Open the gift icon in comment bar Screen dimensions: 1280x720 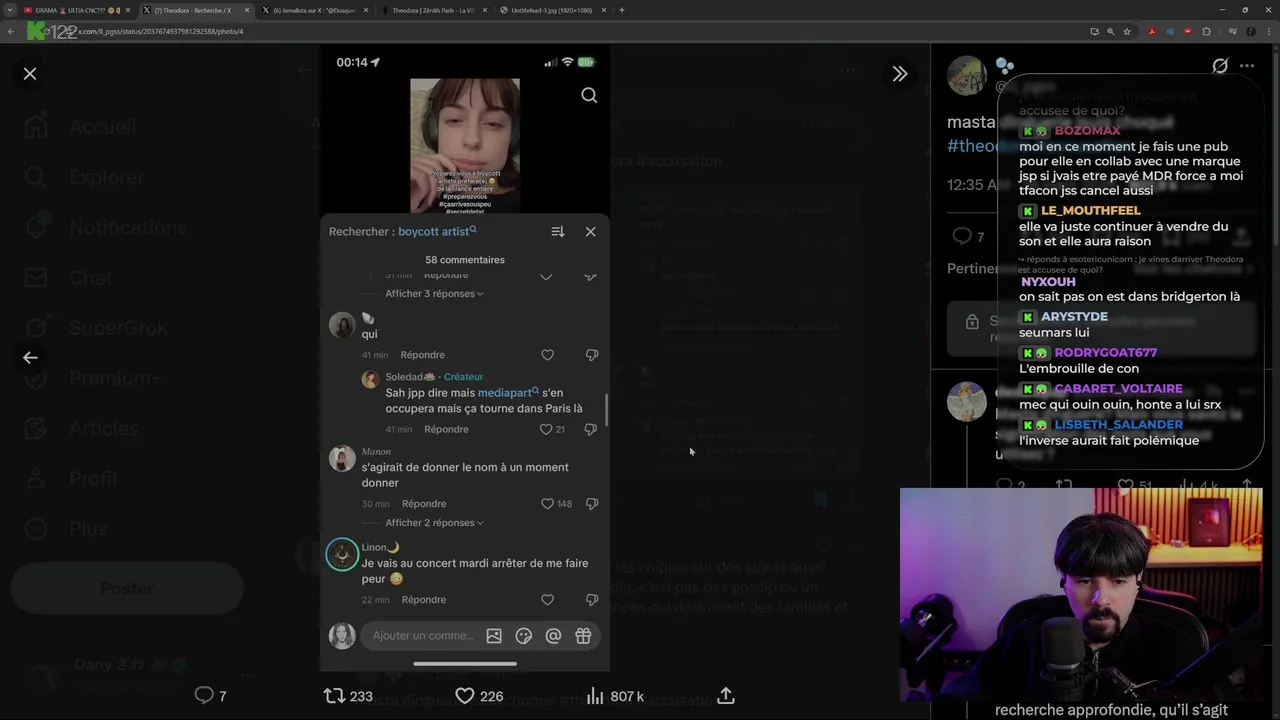pos(583,636)
